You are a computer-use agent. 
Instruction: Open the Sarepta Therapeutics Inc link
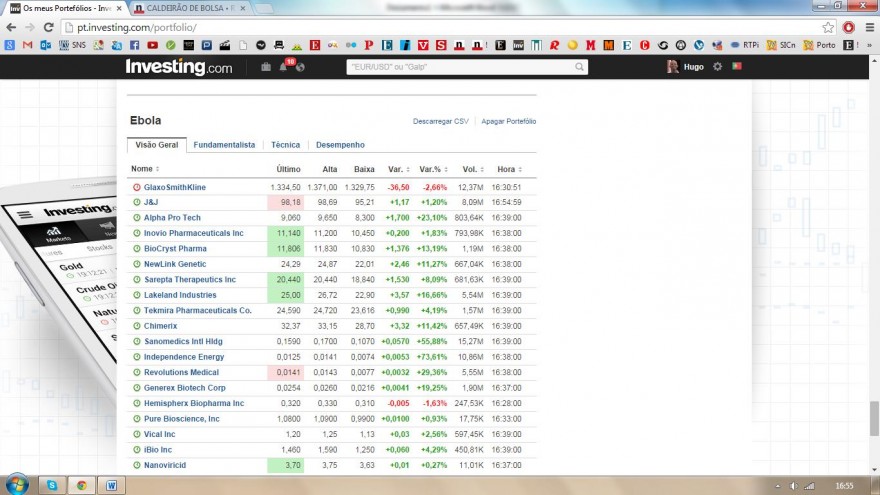(x=190, y=279)
